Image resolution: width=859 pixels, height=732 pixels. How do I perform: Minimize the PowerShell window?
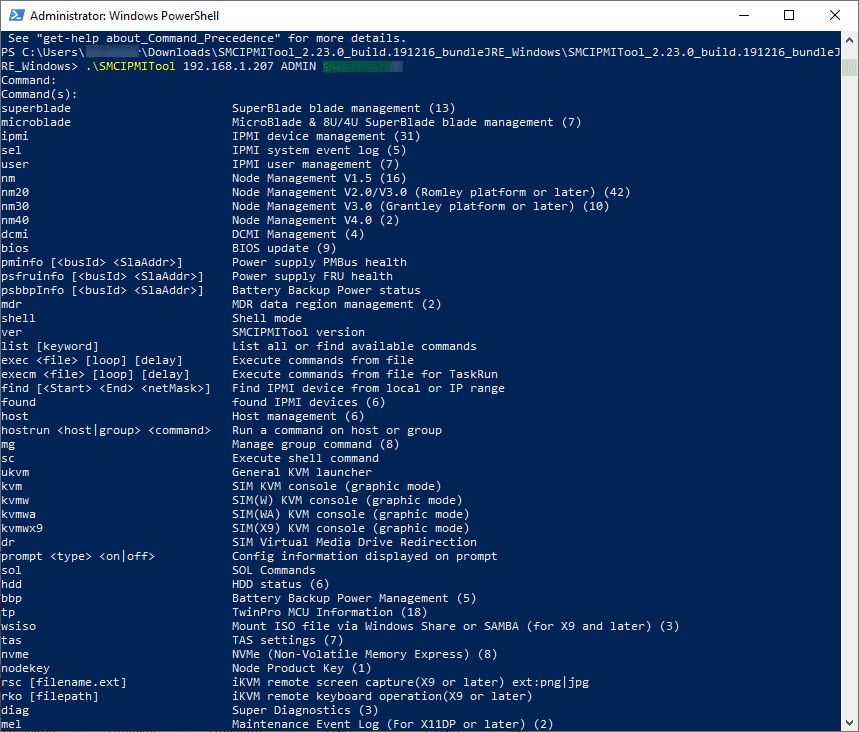pos(743,15)
